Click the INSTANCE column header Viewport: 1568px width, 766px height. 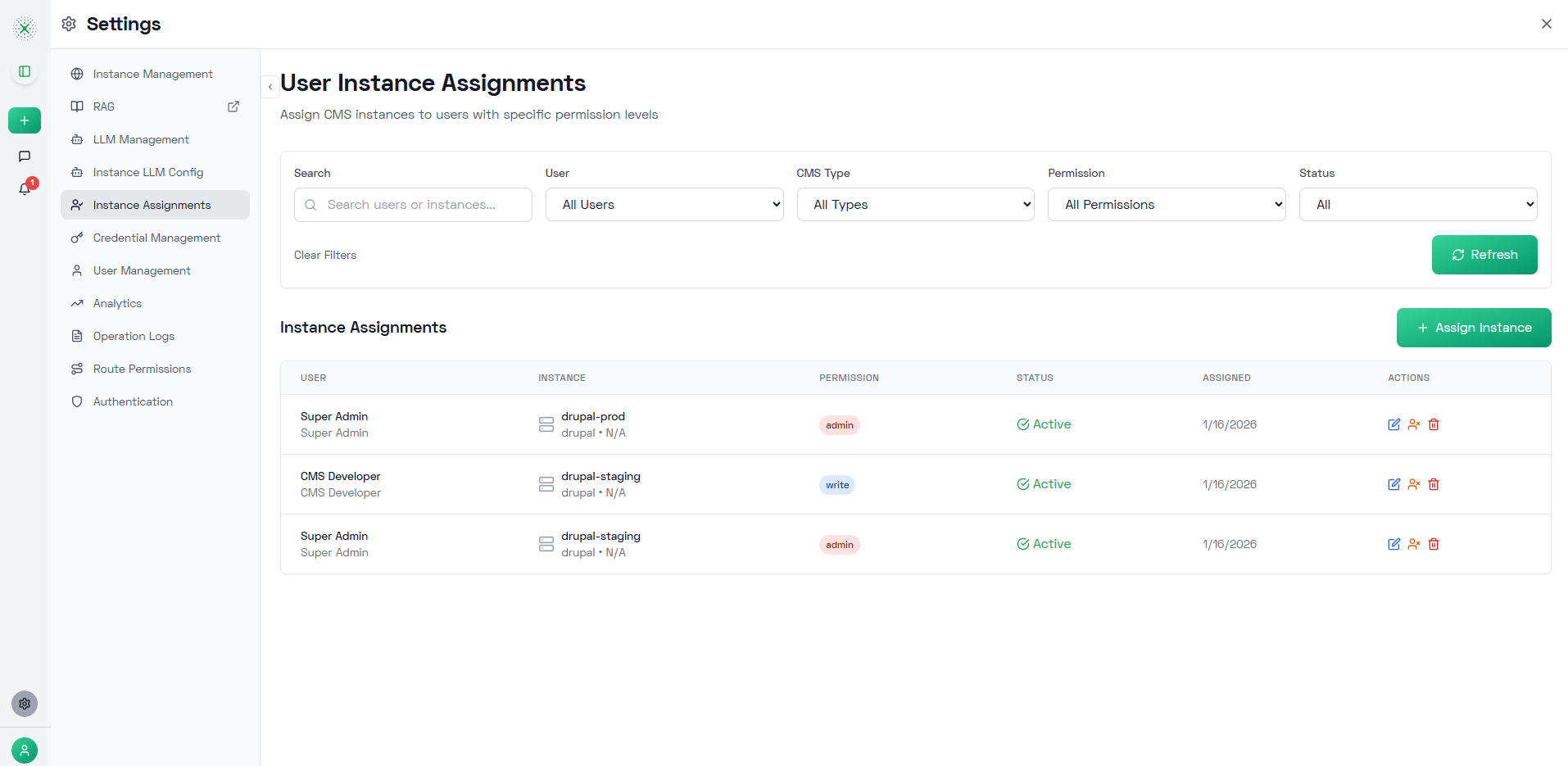(x=562, y=378)
